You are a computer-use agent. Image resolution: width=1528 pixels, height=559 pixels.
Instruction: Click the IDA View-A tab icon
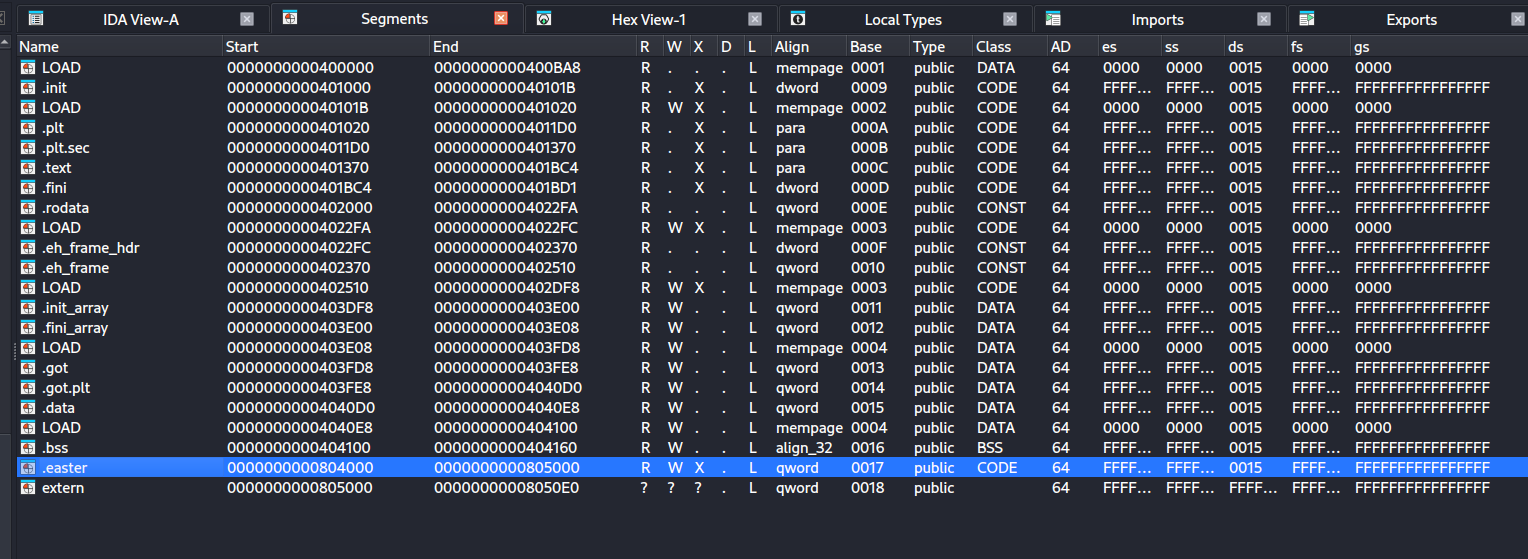36,19
